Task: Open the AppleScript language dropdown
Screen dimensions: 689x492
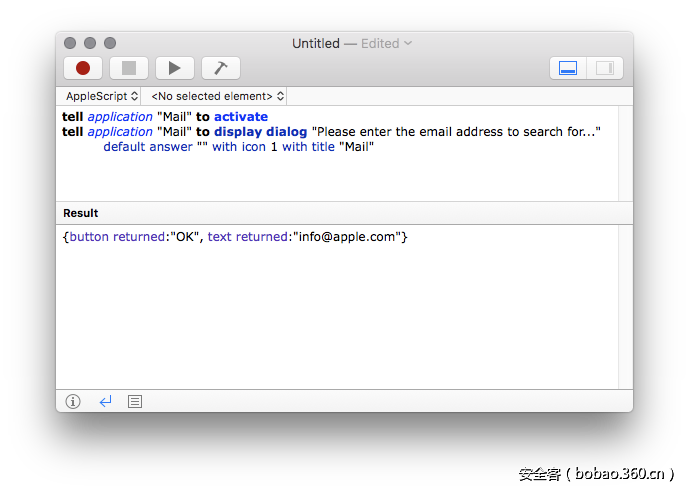Action: [x=98, y=96]
